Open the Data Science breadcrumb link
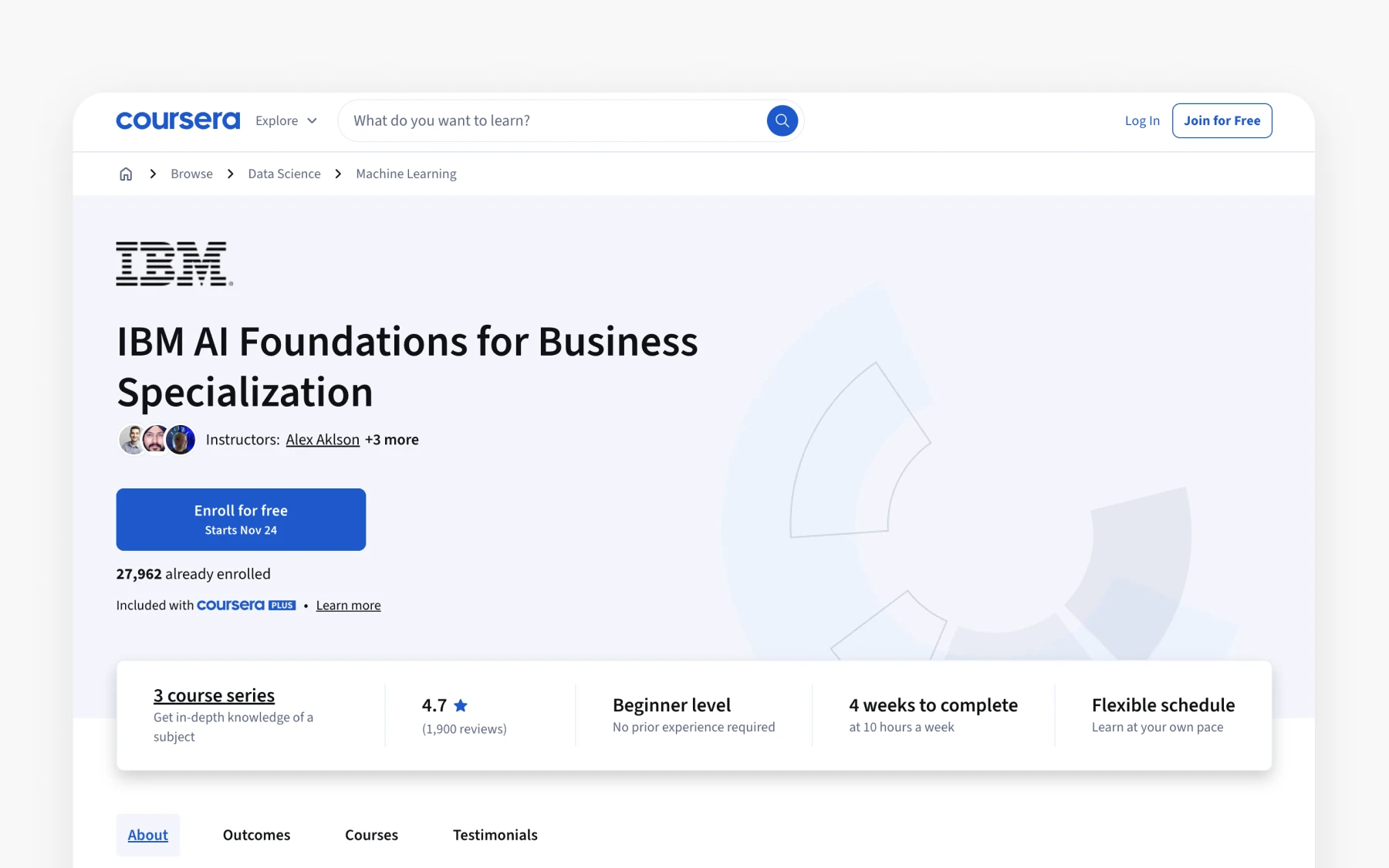Viewport: 1389px width, 868px height. coord(284,174)
